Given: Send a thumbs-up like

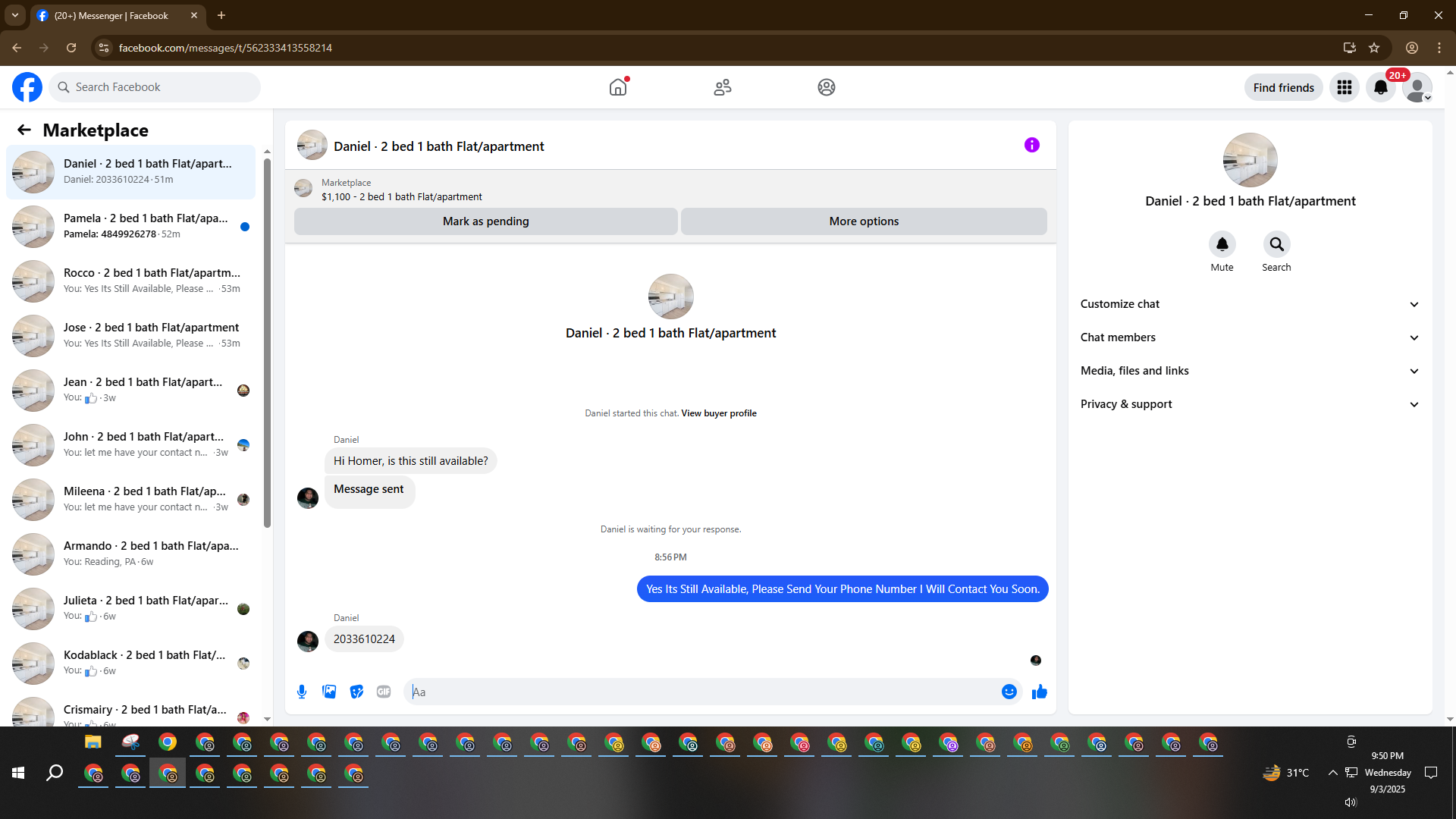Looking at the screenshot, I should coord(1040,692).
